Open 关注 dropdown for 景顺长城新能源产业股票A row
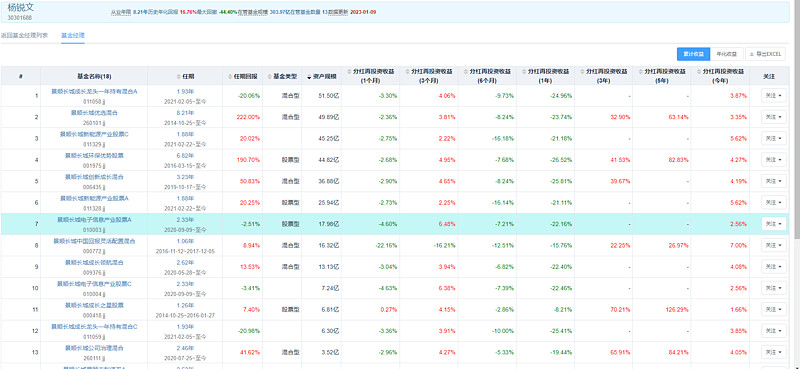The image size is (800, 369). 774,203
